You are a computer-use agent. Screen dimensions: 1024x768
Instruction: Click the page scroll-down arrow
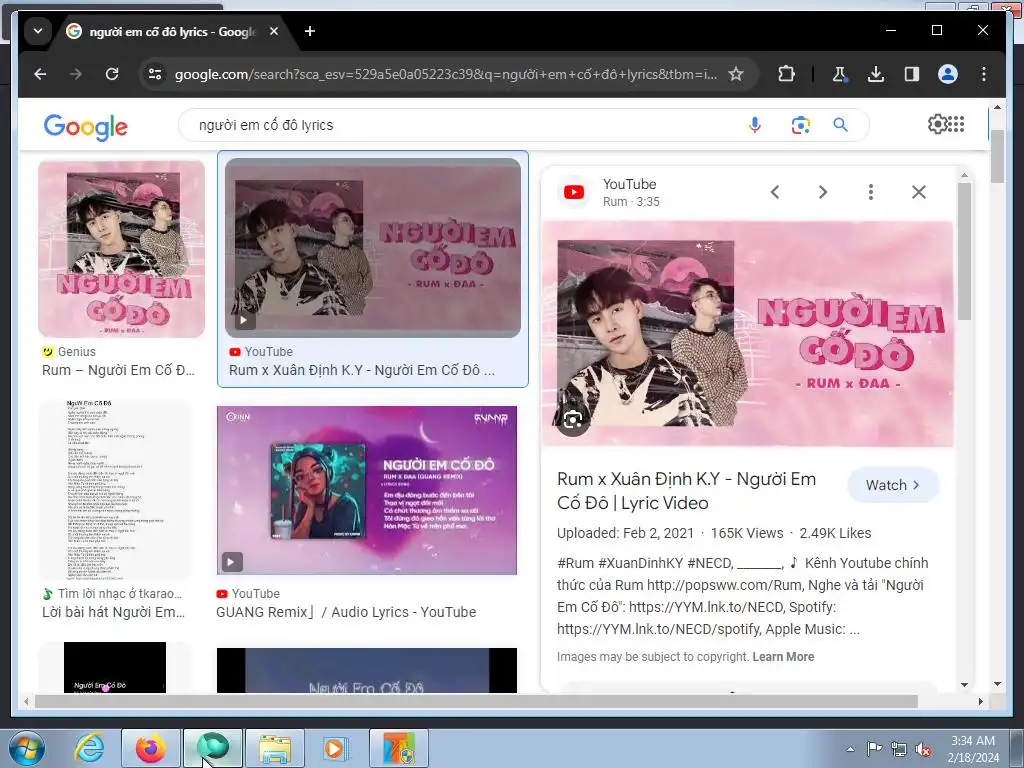997,684
